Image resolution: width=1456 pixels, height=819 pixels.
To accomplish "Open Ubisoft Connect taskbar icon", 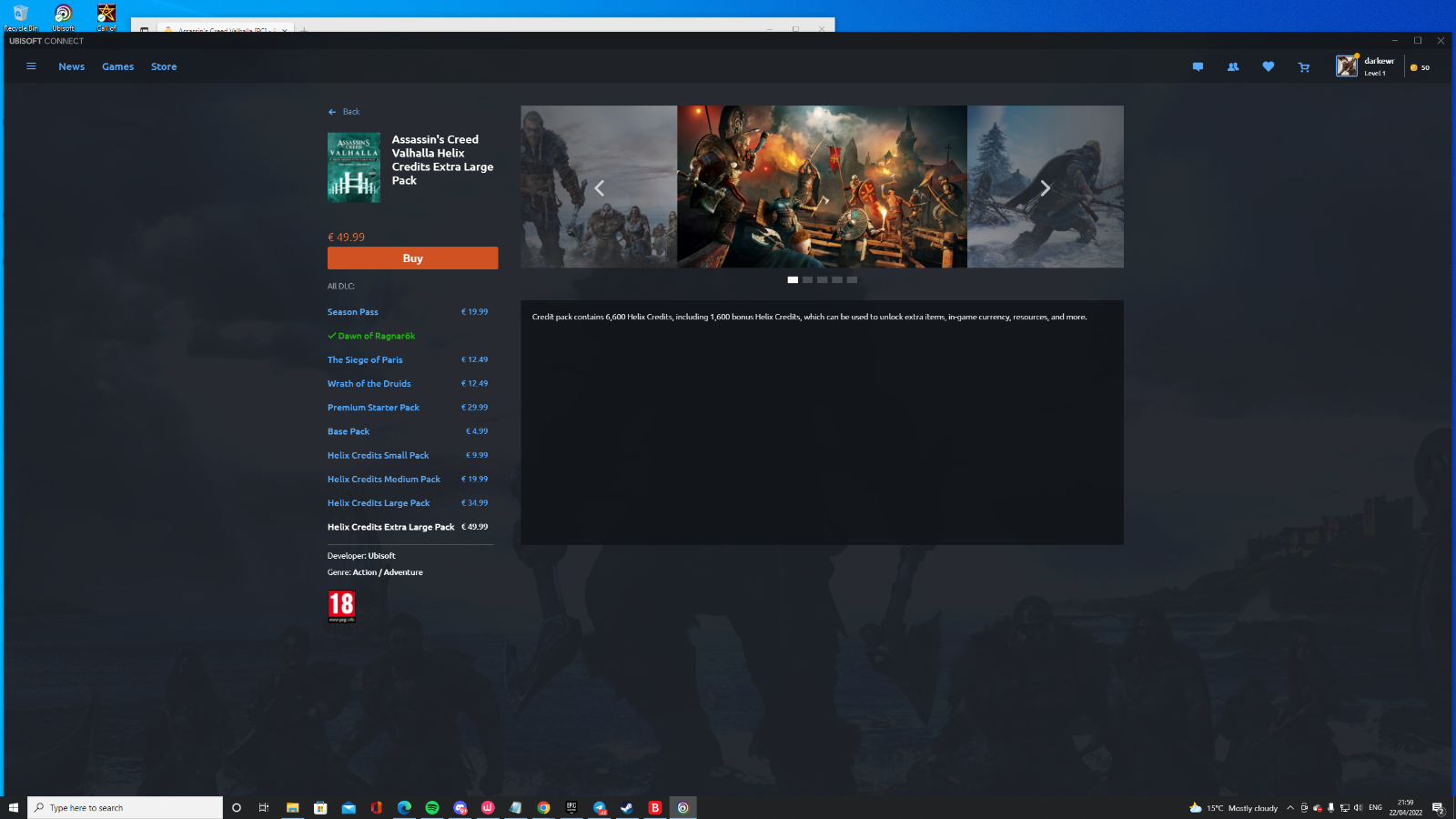I will point(682,807).
